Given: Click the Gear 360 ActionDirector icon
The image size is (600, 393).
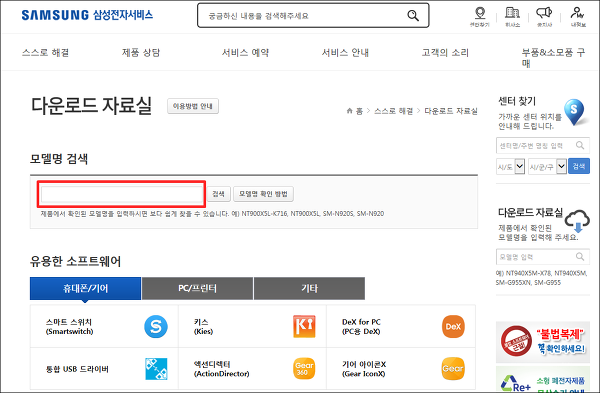Looking at the screenshot, I should pyautogui.click(x=304, y=369).
